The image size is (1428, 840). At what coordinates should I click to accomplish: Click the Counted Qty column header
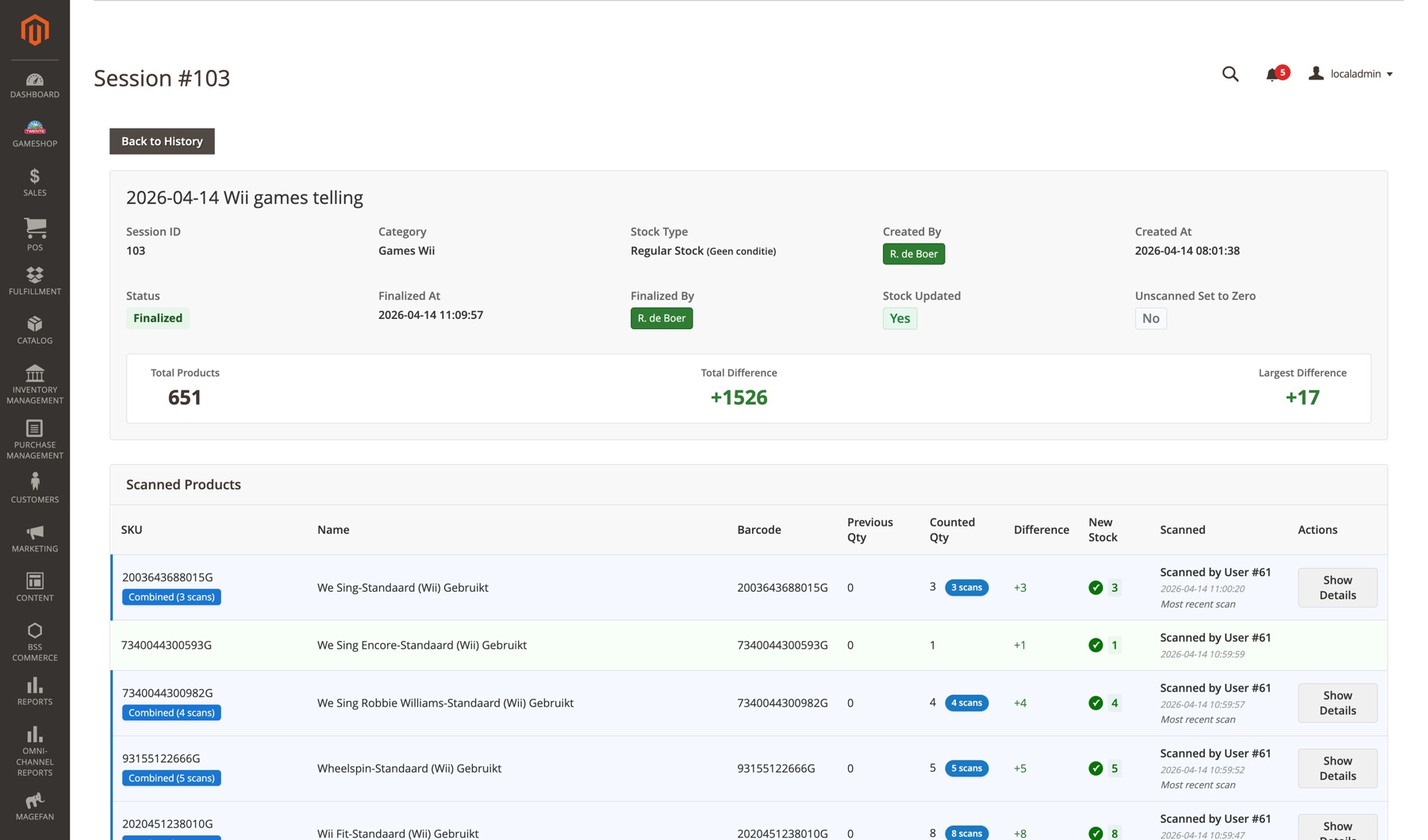pyautogui.click(x=952, y=530)
